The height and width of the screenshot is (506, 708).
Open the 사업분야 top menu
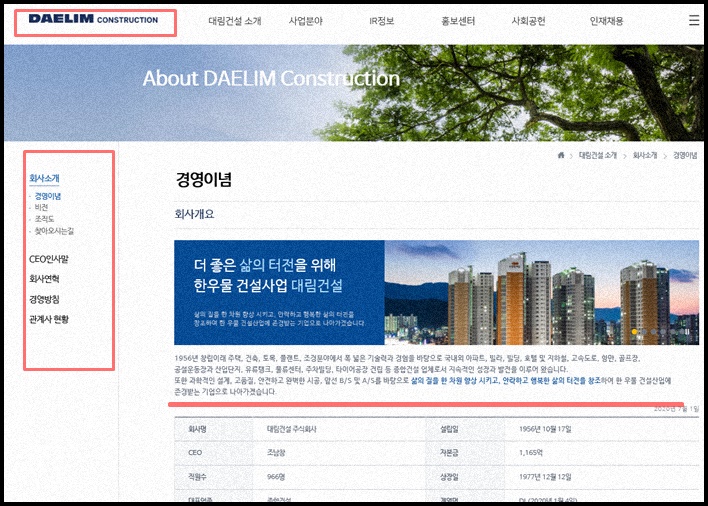point(306,21)
